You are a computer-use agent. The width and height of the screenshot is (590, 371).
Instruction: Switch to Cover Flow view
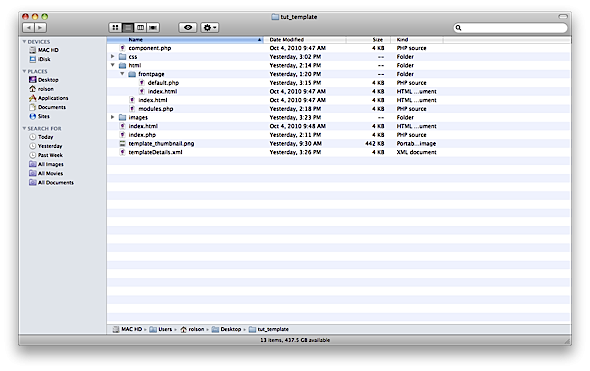(153, 27)
